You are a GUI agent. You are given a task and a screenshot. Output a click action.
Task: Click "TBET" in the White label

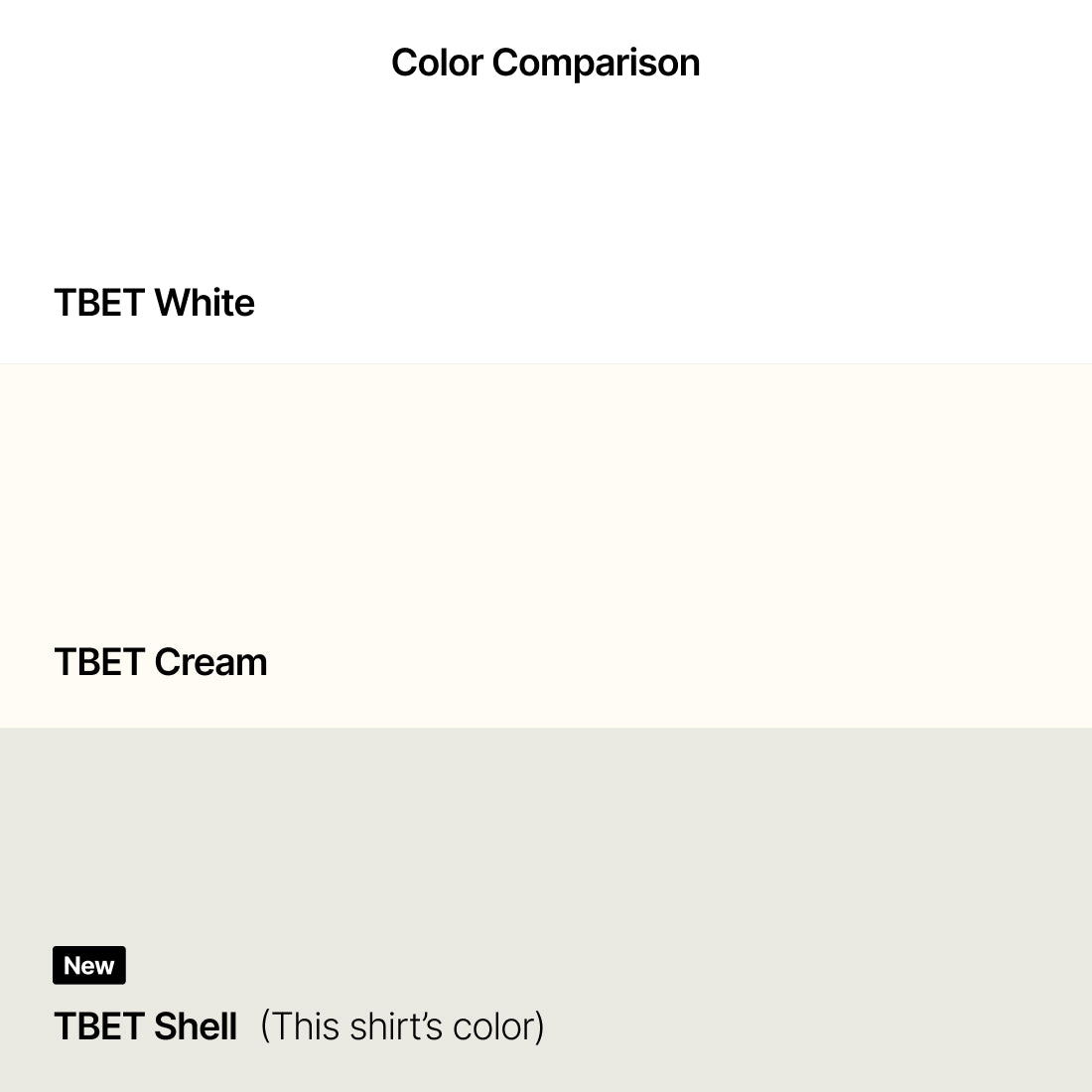point(99,303)
